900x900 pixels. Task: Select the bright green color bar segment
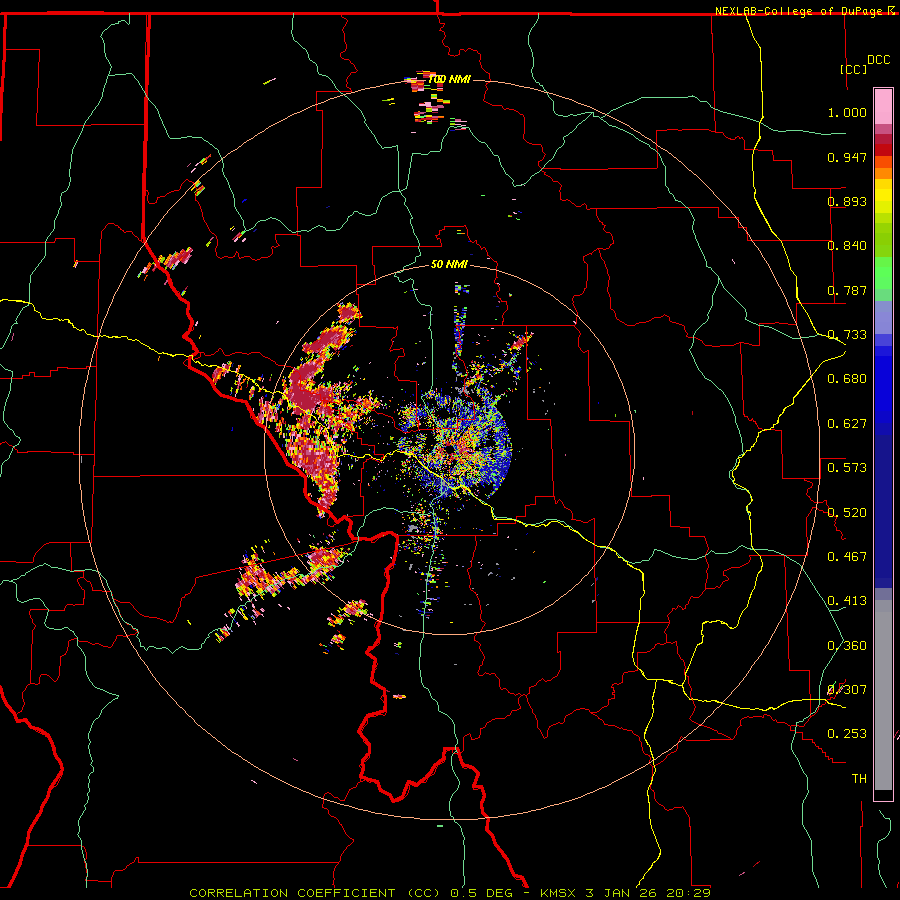point(883,273)
